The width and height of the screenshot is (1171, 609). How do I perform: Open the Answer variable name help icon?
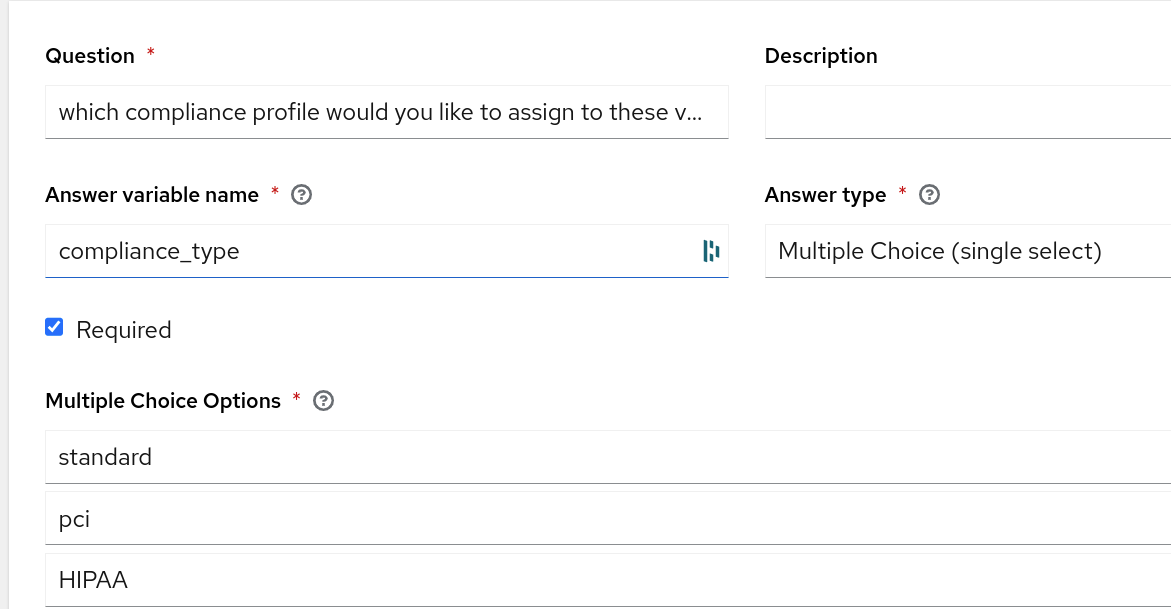pyautogui.click(x=301, y=195)
